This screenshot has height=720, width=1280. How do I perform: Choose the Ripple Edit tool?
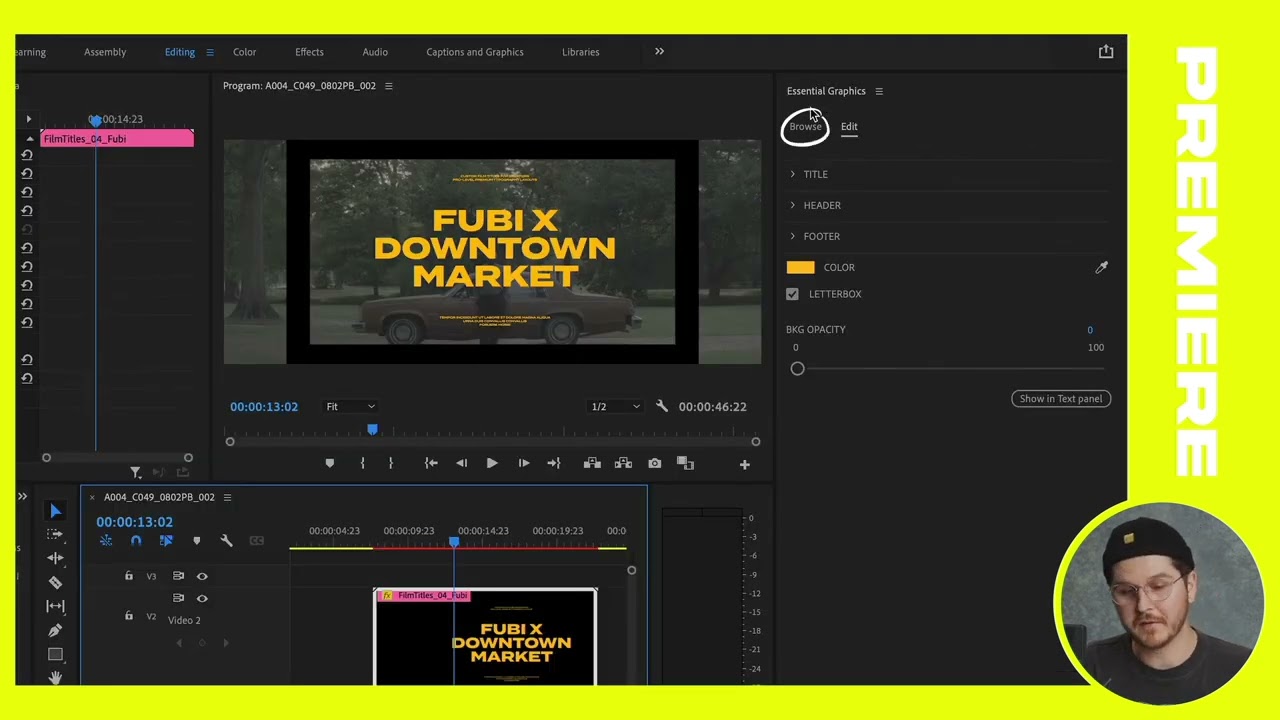coord(55,558)
